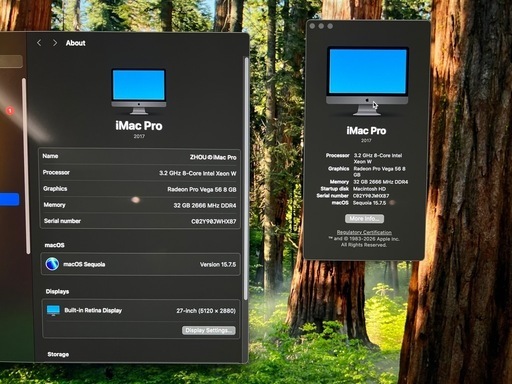
Task: Click memory value 32 GB 2666 MHz DDR4 in settings
Action: (x=205, y=205)
